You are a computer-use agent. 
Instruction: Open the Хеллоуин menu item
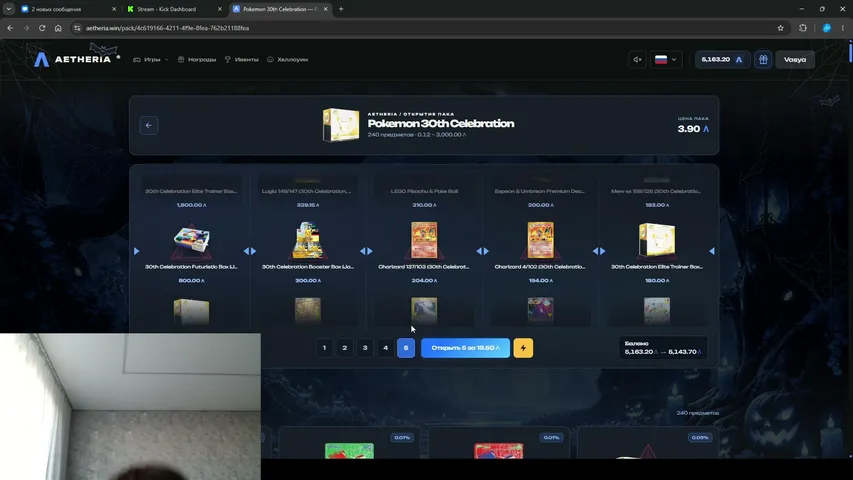287,59
